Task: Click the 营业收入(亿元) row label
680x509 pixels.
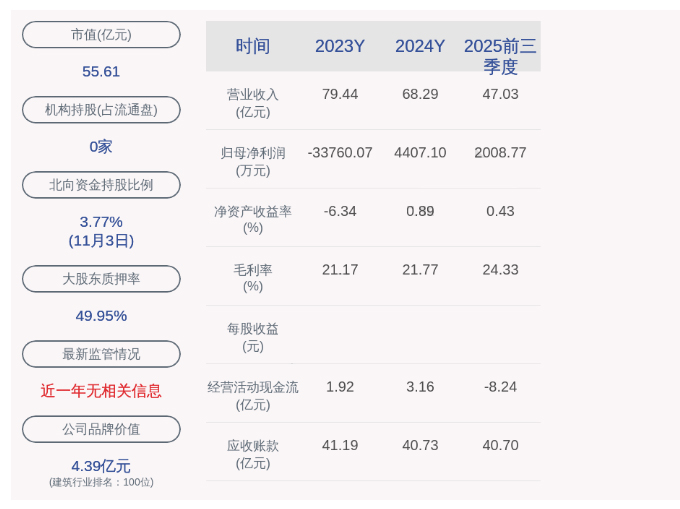Action: 253,103
